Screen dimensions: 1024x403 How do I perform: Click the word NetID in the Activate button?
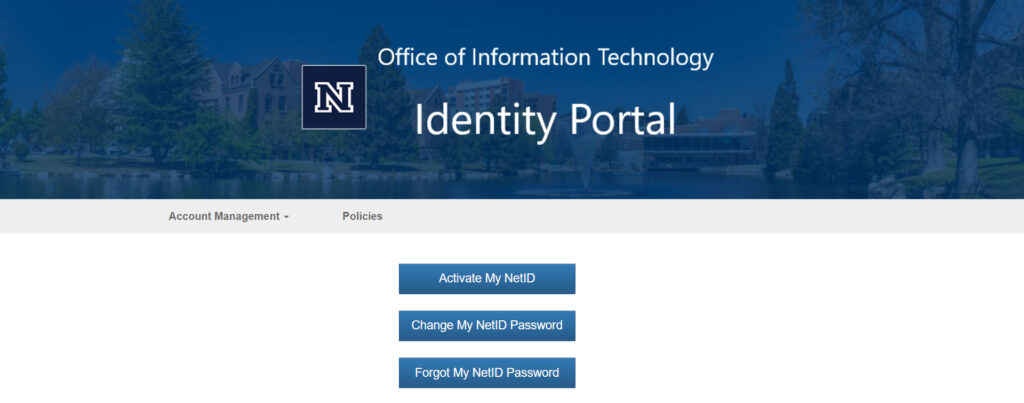(515, 278)
